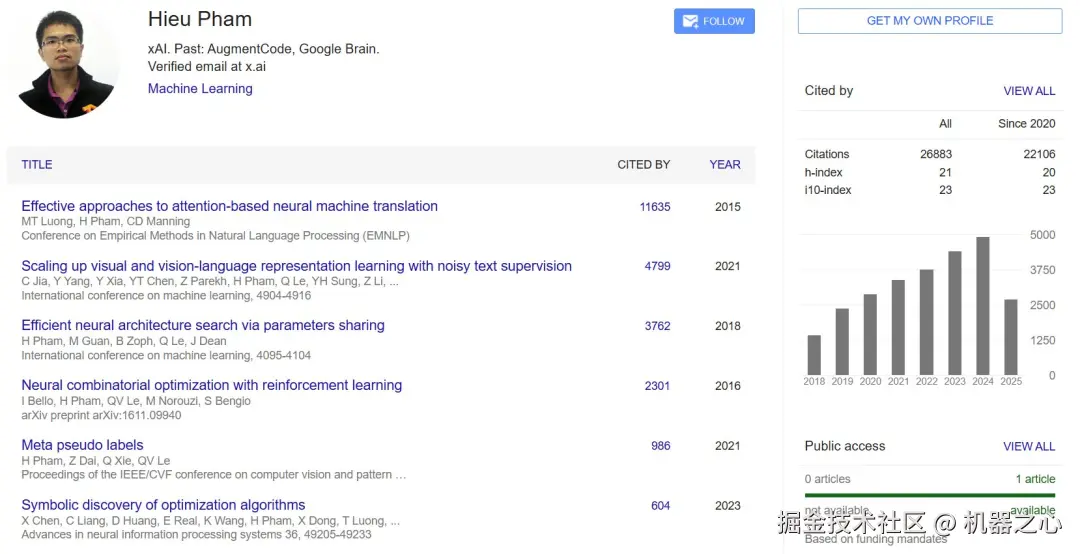This screenshot has width=1080, height=554.
Task: Open the Machine Learning interest link
Action: pyautogui.click(x=200, y=89)
